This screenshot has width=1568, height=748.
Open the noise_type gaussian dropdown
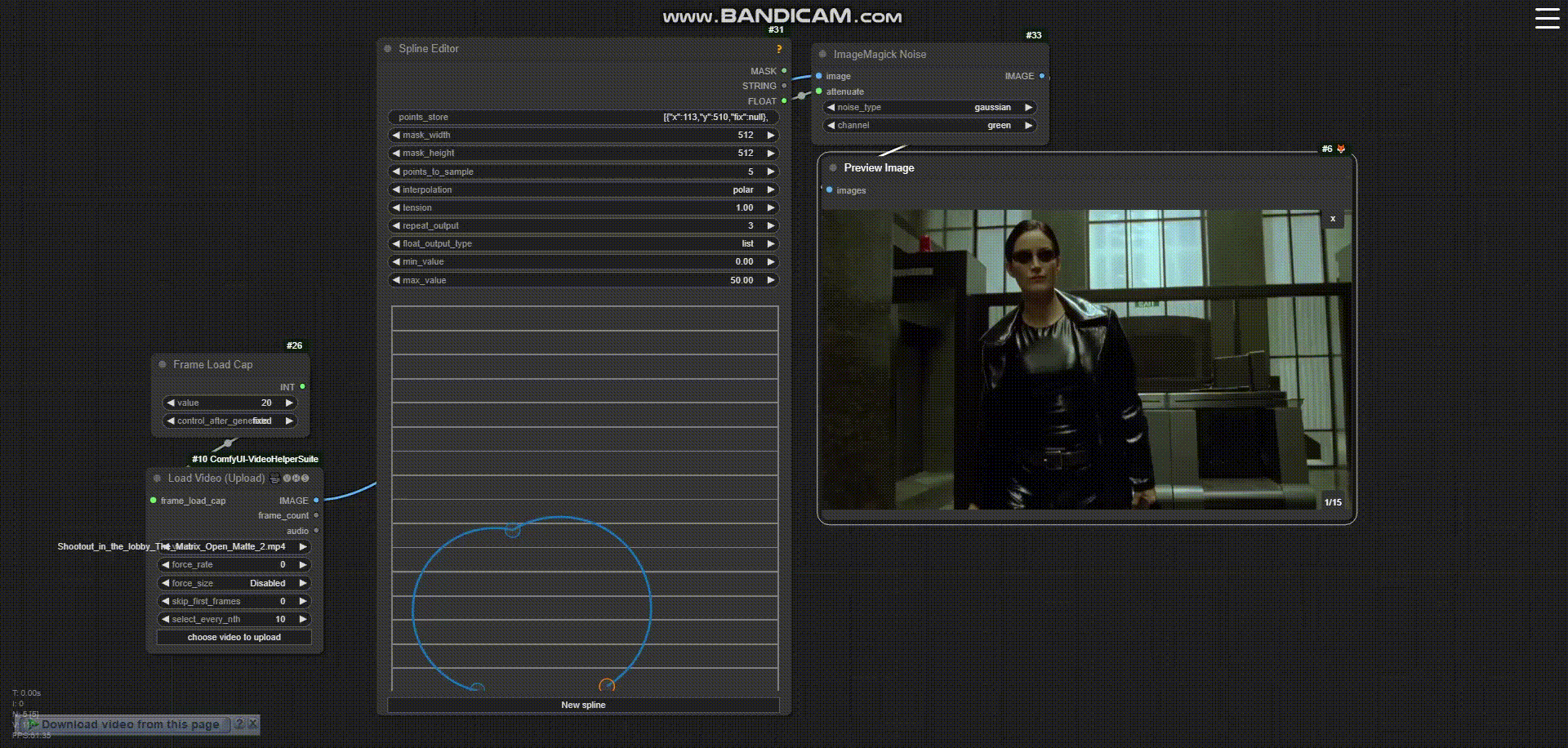(929, 108)
